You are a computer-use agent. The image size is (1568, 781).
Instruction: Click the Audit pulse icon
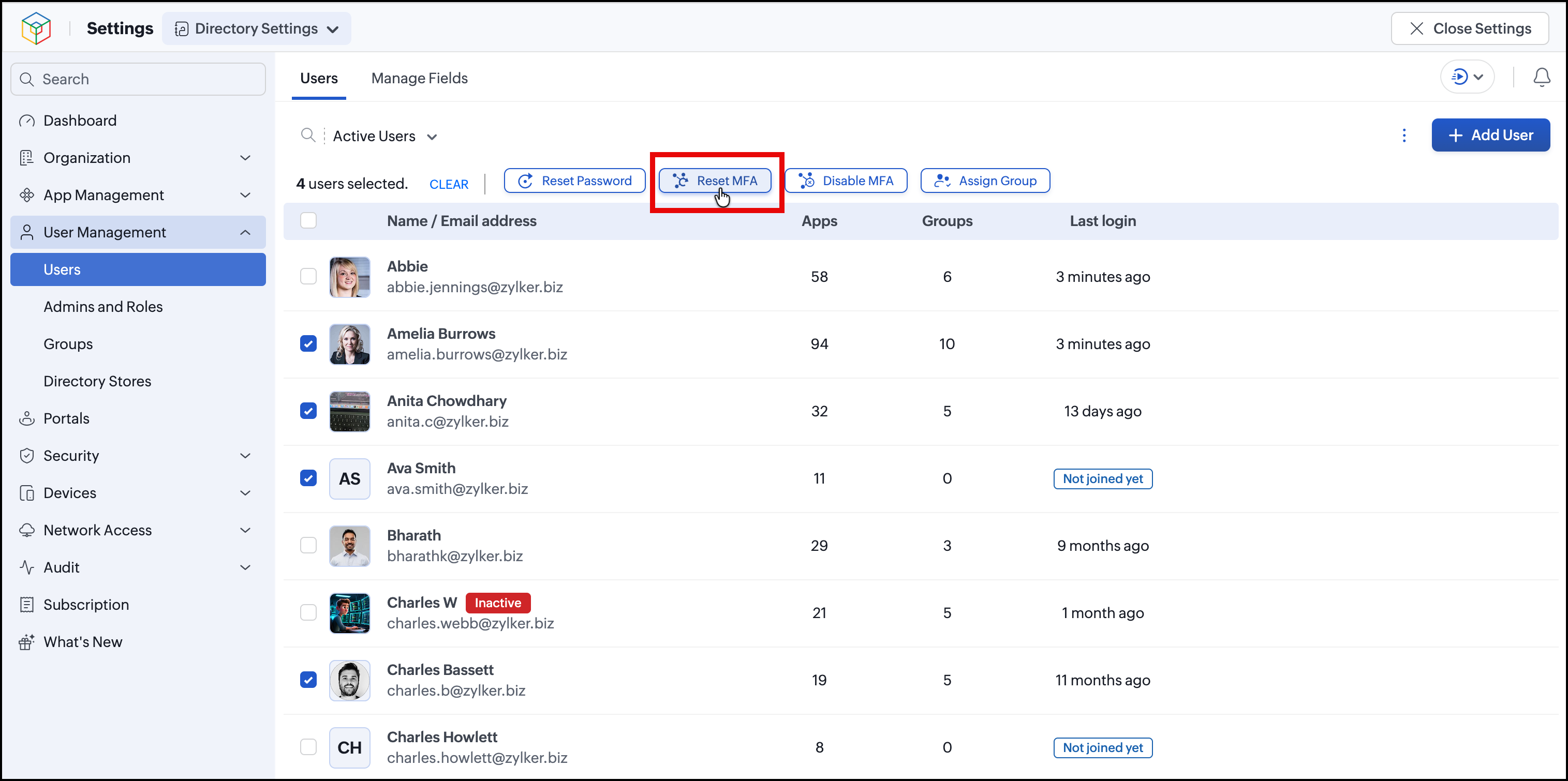[27, 567]
